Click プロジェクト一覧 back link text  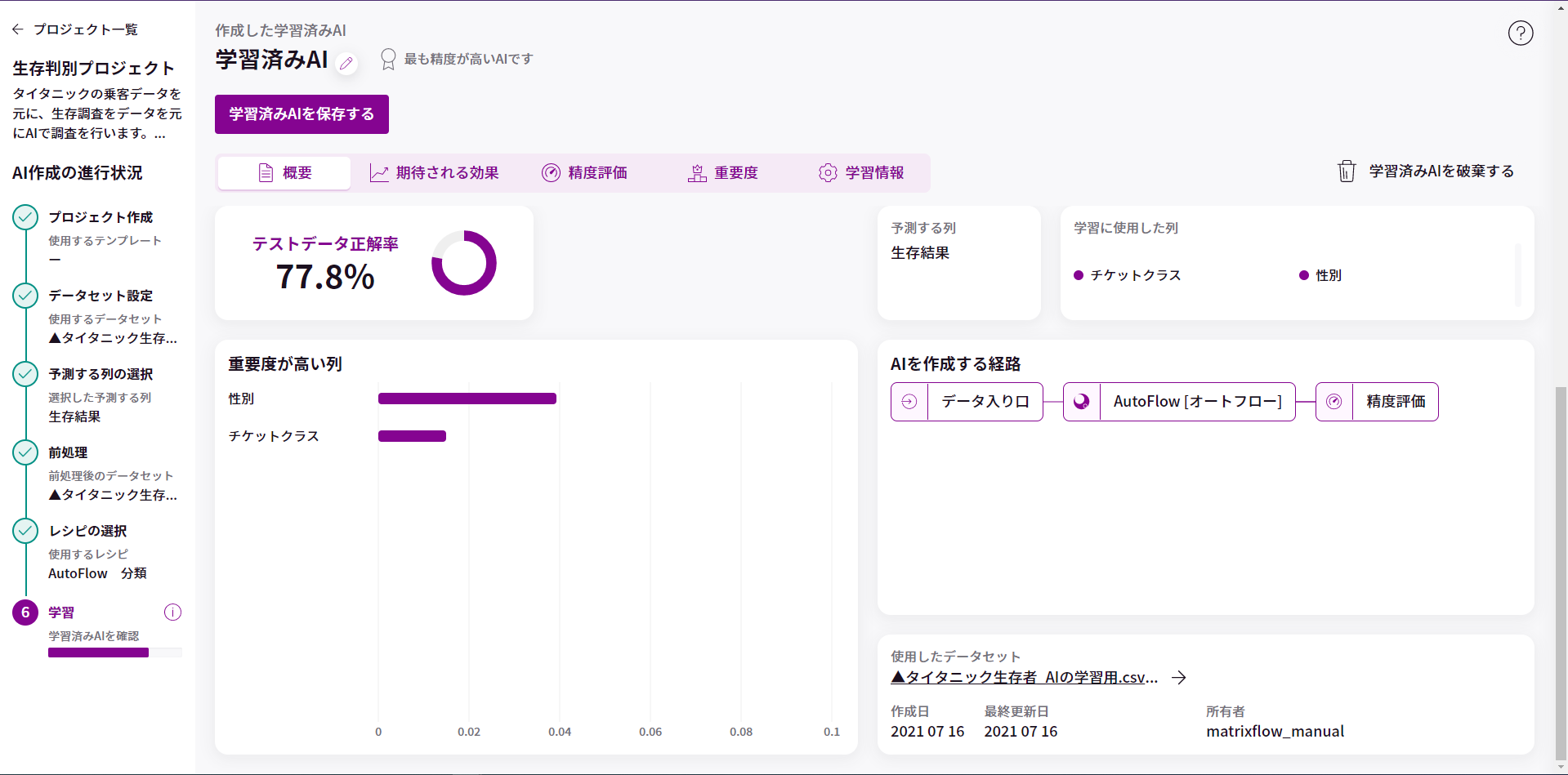[86, 29]
